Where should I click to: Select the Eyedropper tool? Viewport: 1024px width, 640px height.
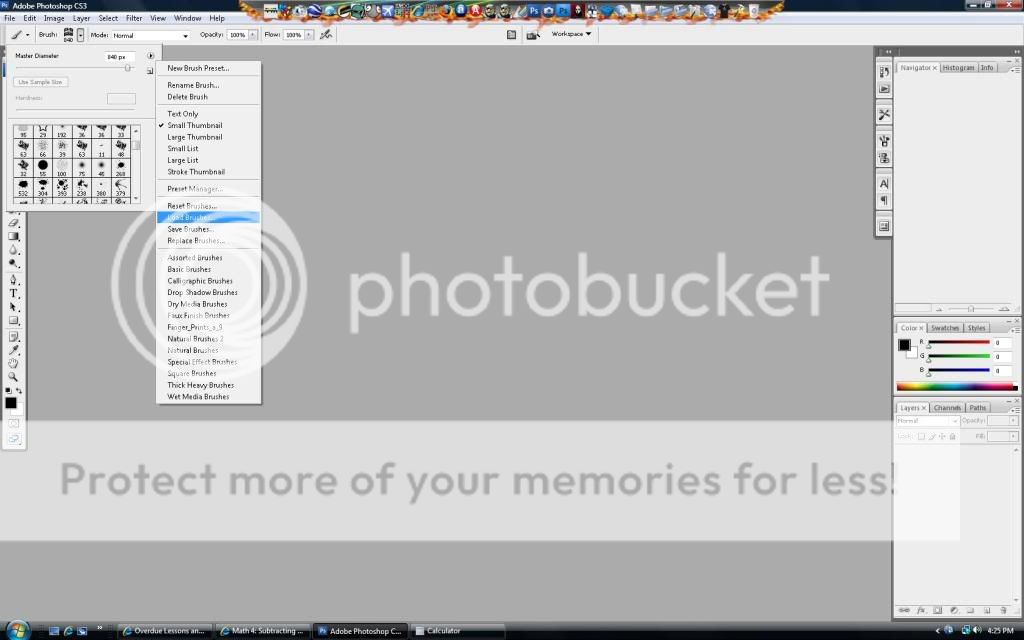13,351
